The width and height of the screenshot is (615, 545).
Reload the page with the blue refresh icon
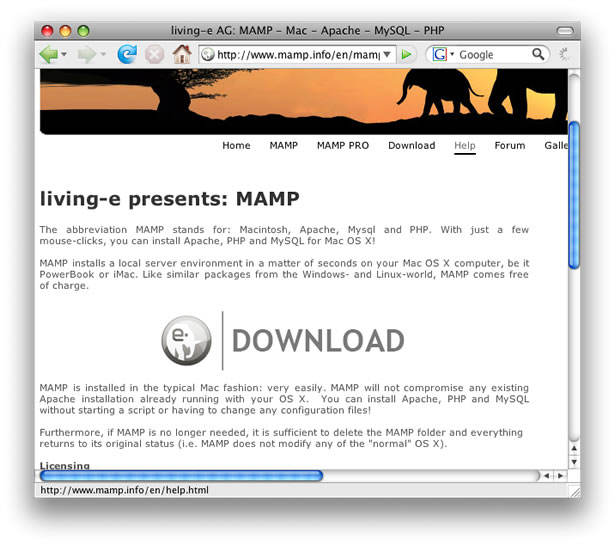(x=127, y=54)
